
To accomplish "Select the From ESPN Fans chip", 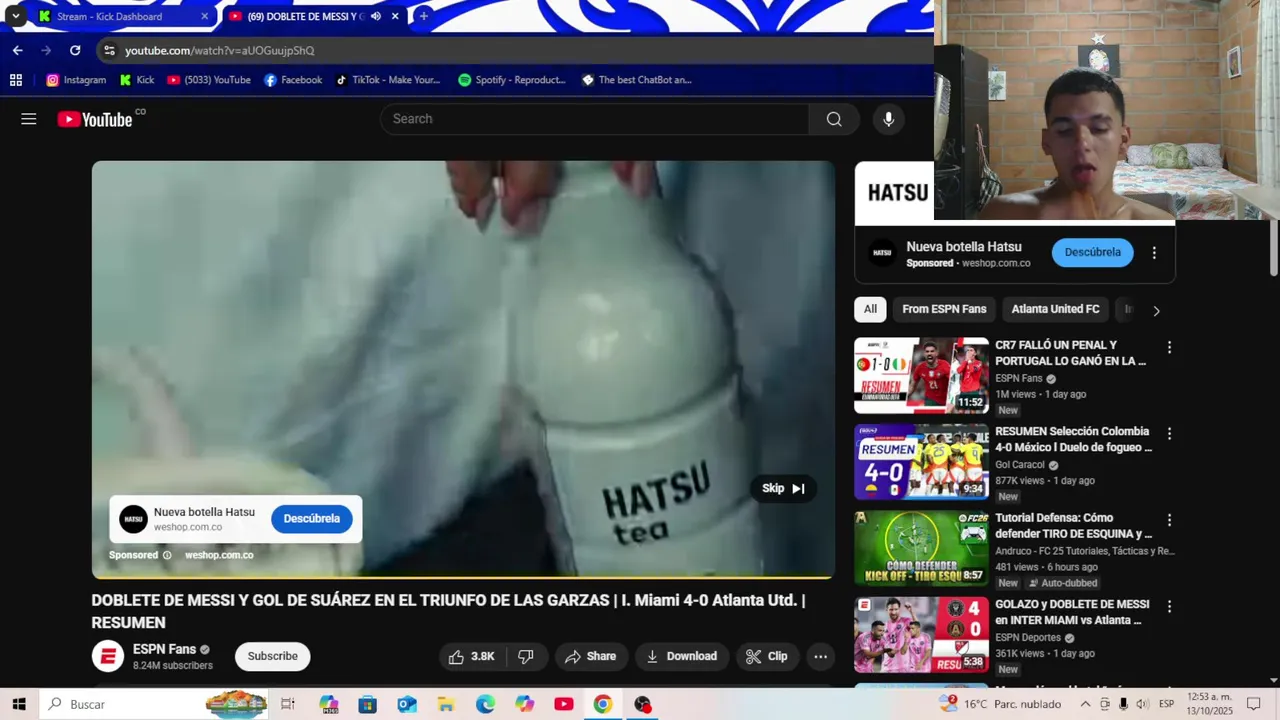I will 944,309.
